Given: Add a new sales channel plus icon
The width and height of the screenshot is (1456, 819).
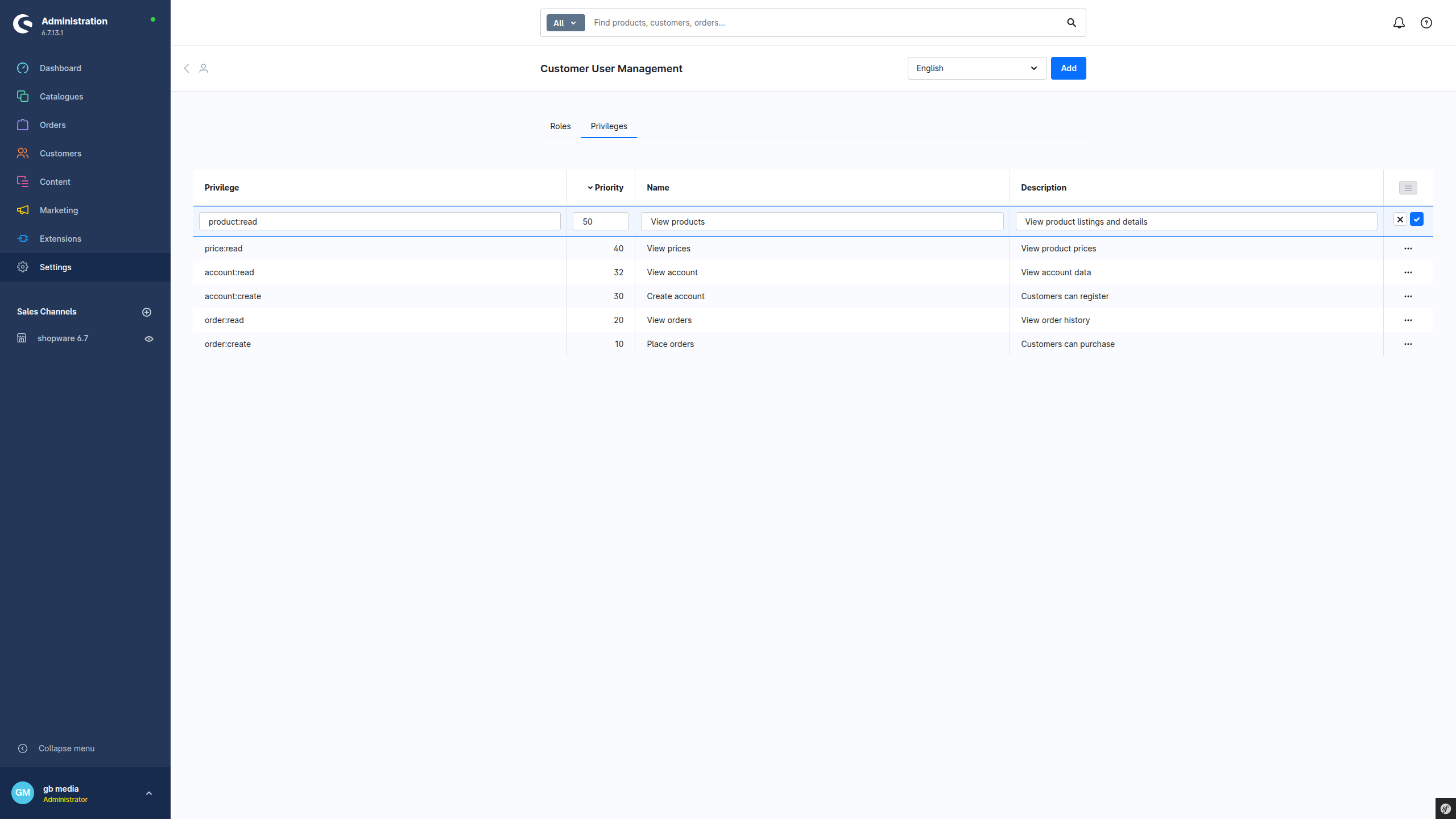Looking at the screenshot, I should (x=147, y=312).
